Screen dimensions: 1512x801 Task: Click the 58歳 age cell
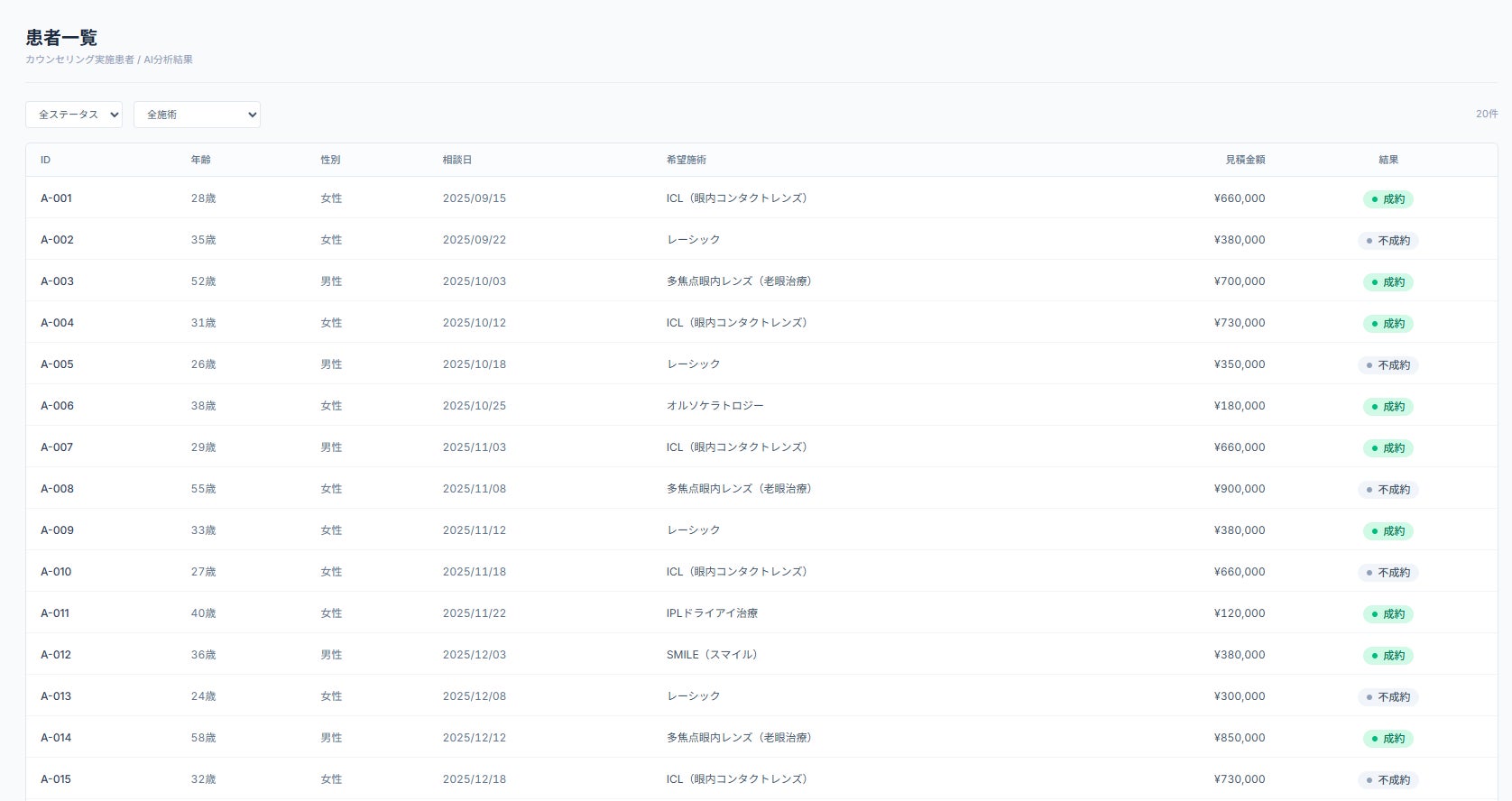[x=203, y=737]
